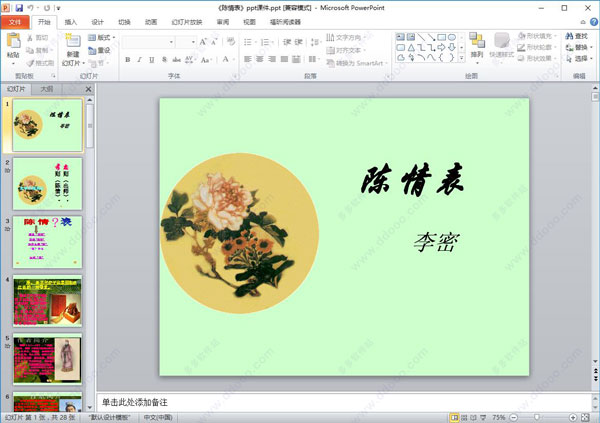The image size is (600, 423).
Task: Open Select (选择) command menu
Action: pyautogui.click(x=579, y=58)
